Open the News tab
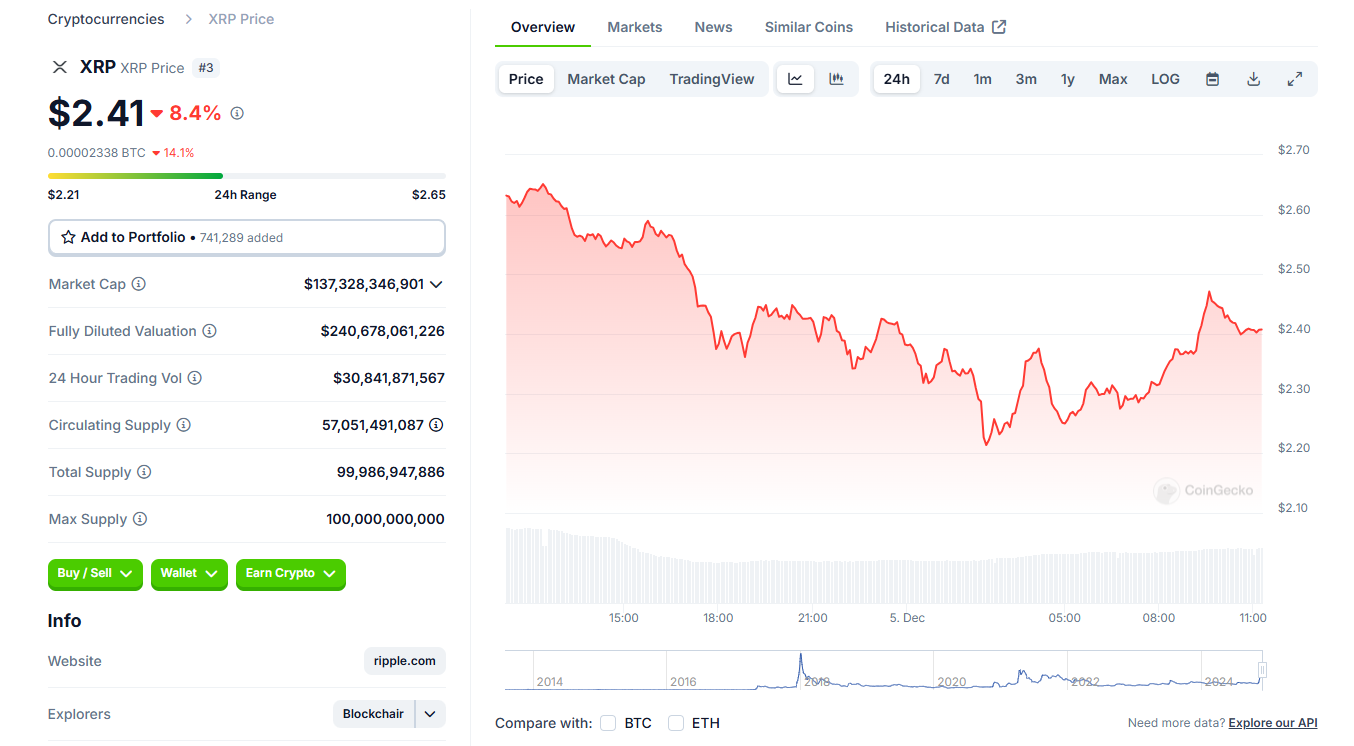 (x=714, y=27)
